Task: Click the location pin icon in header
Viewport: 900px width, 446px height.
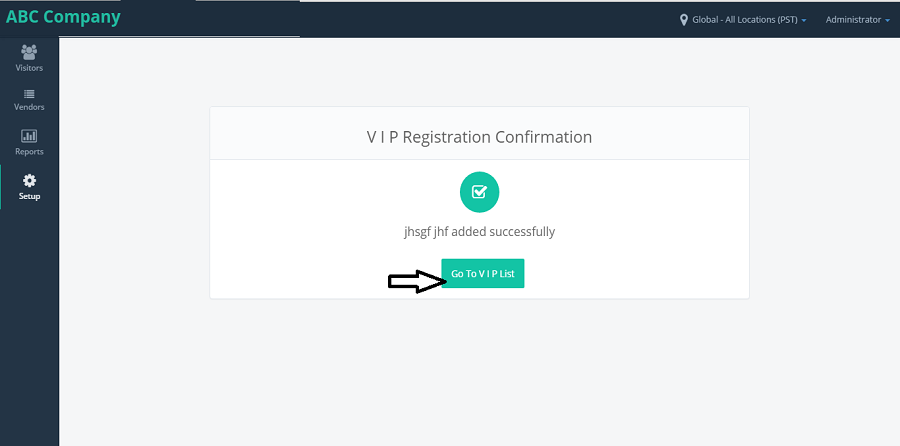Action: tap(684, 20)
